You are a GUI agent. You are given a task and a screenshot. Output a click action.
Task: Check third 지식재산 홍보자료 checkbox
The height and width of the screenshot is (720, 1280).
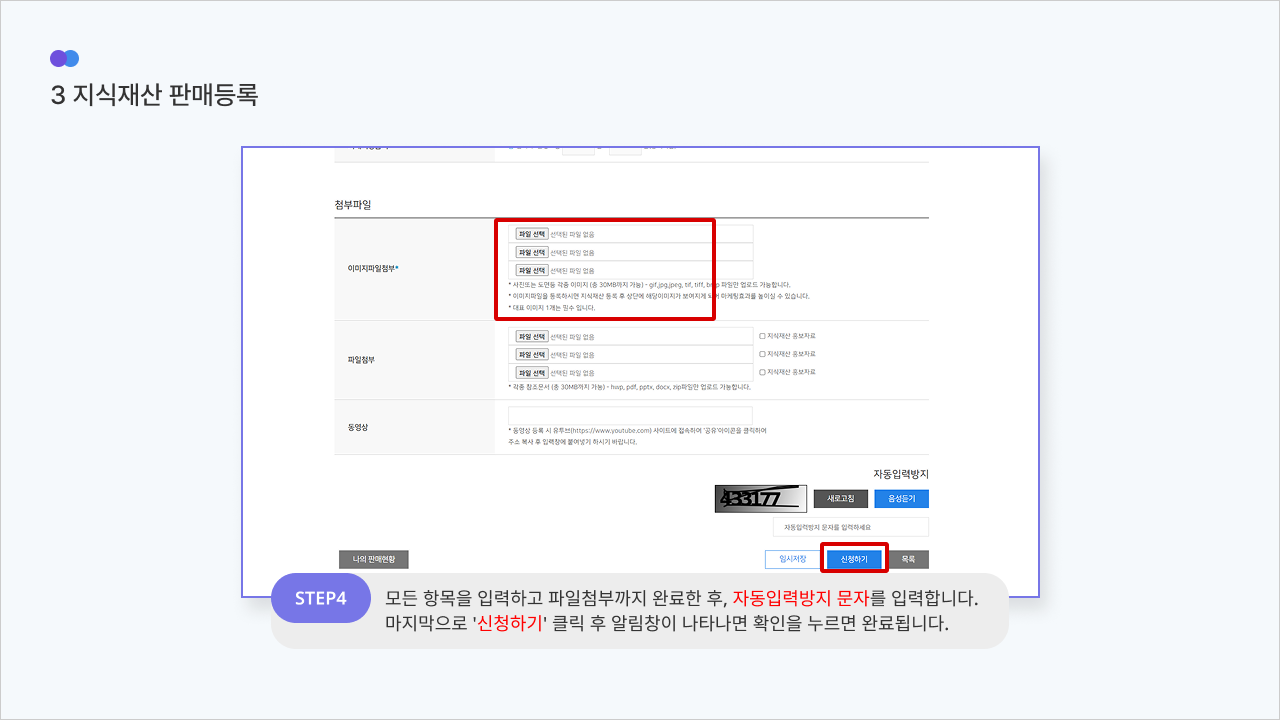click(x=762, y=372)
